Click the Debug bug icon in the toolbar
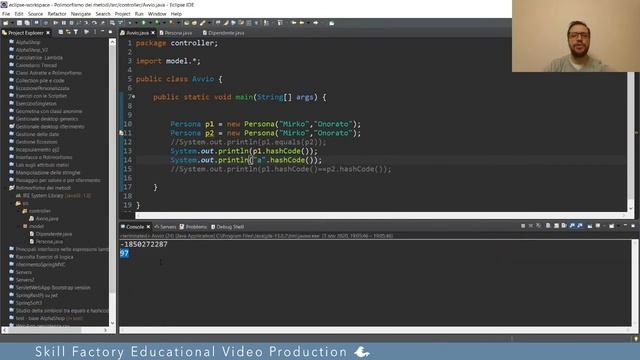 tap(130, 23)
